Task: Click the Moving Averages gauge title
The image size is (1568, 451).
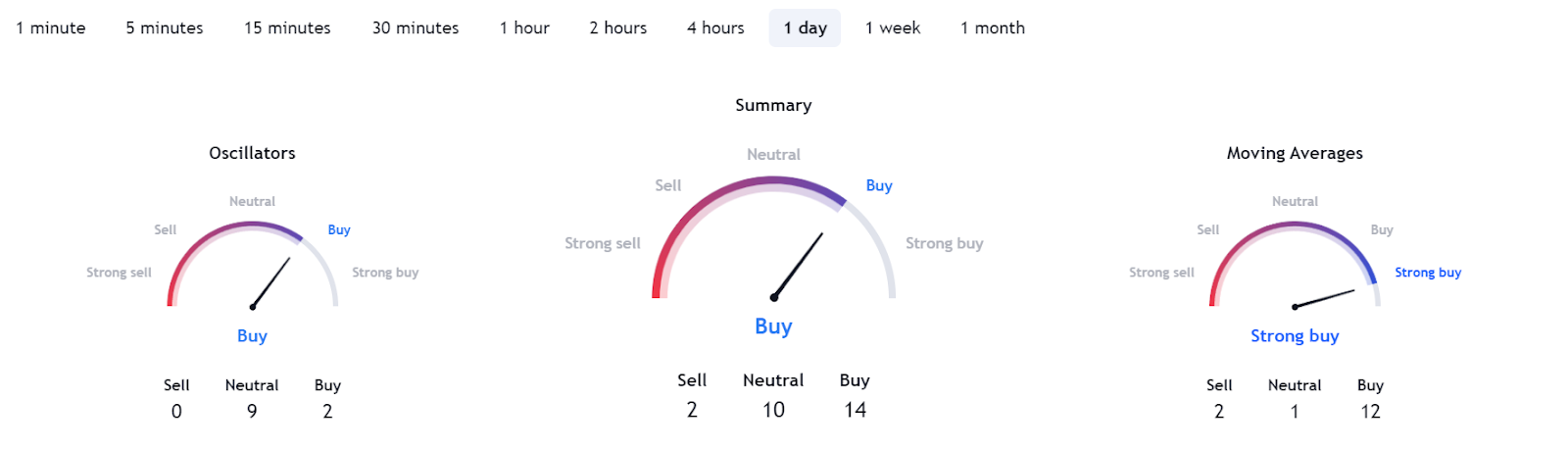Action: click(1295, 153)
